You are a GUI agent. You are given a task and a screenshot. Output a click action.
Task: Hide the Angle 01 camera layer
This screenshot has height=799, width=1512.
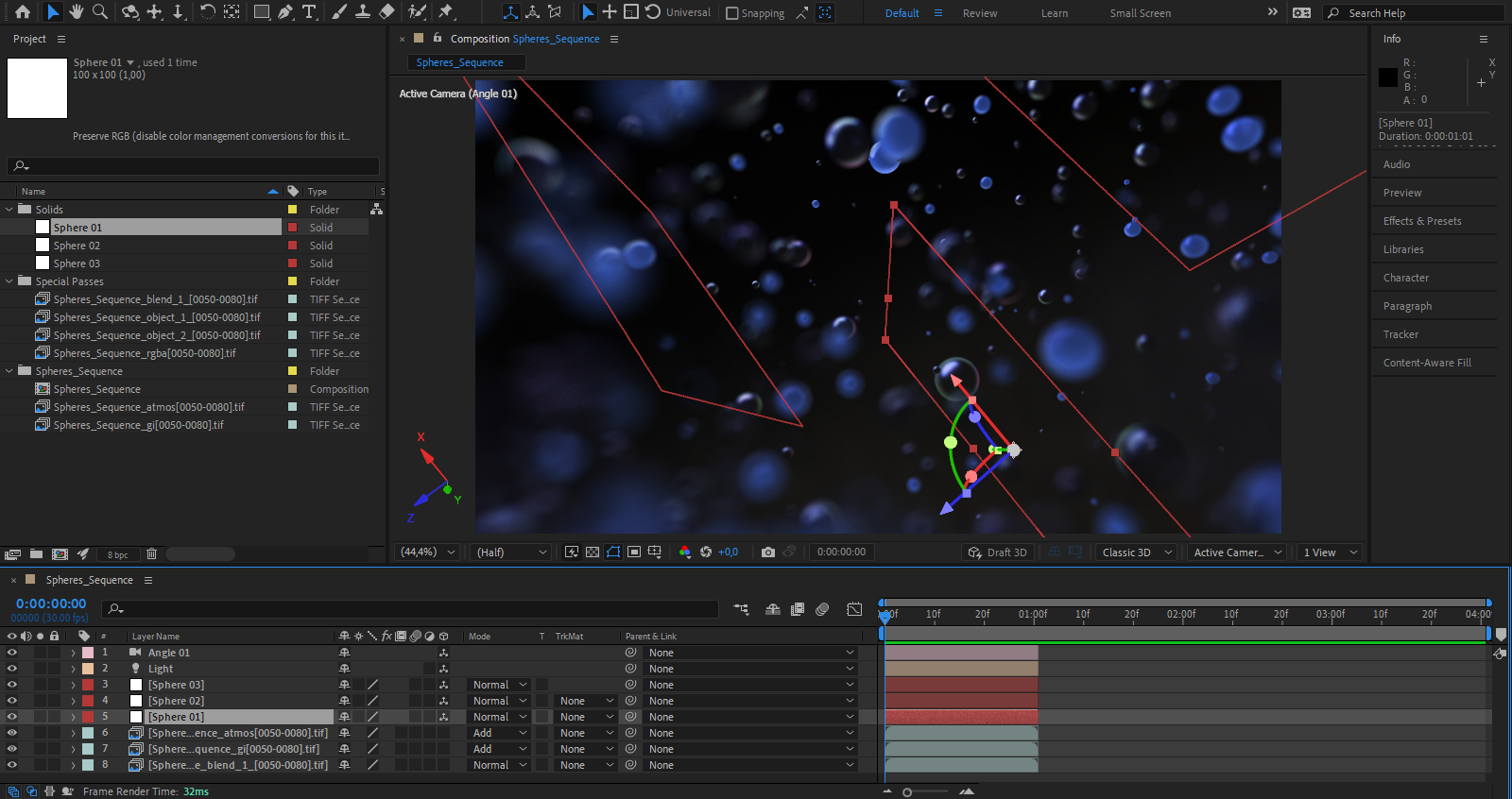point(12,653)
